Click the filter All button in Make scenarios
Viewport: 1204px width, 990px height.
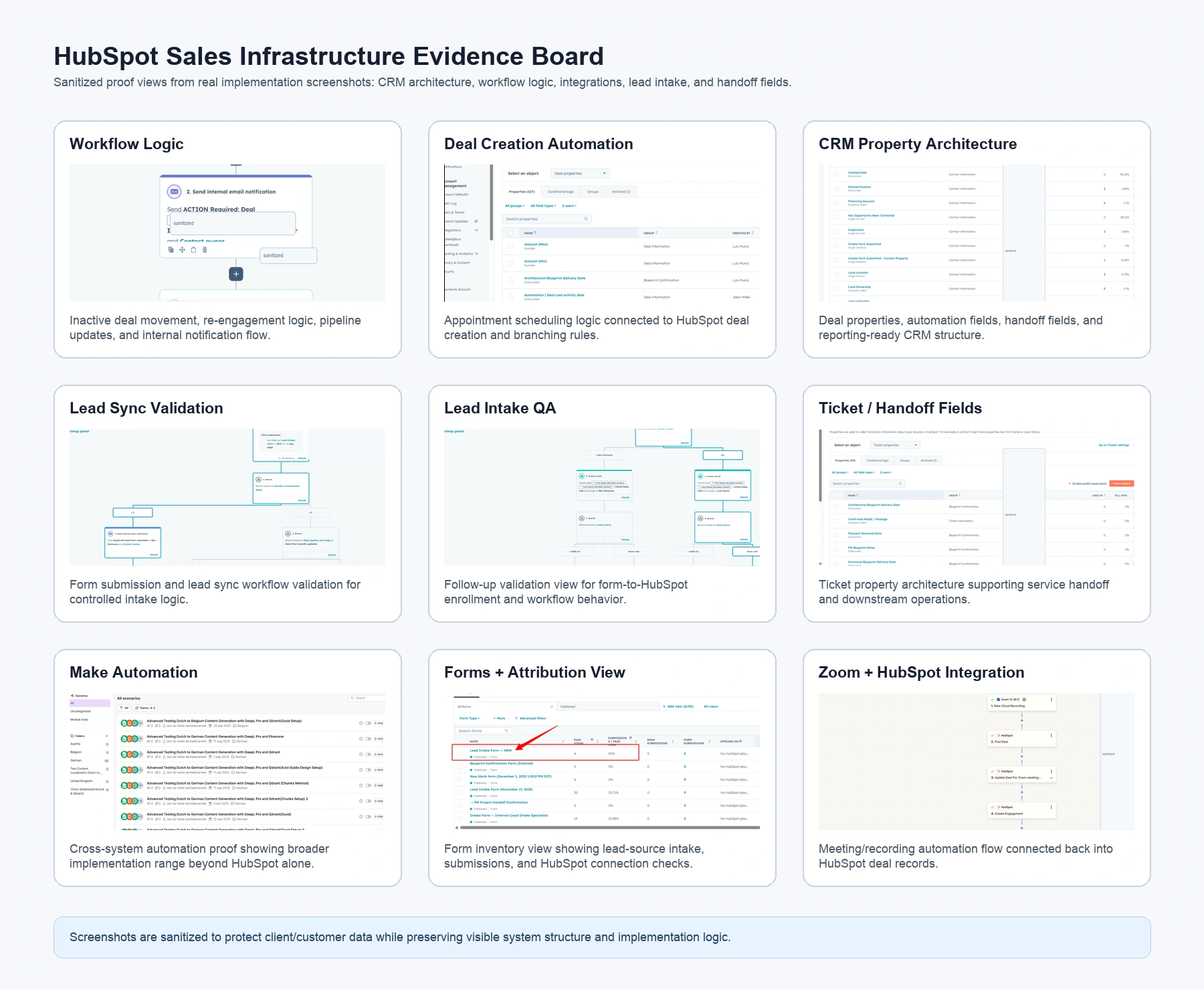[x=124, y=708]
